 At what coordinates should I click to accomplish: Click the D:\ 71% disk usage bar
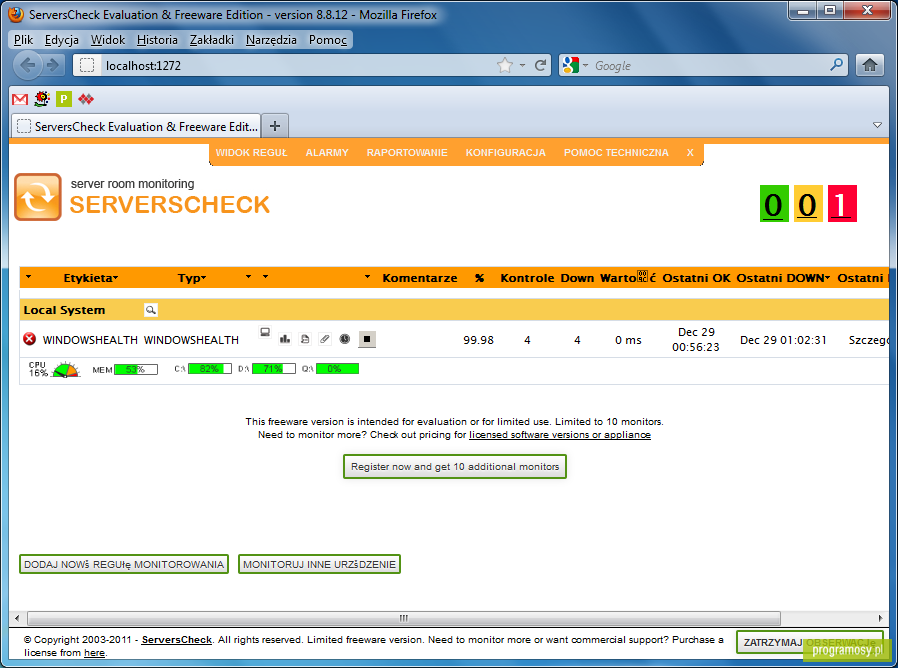[x=274, y=368]
